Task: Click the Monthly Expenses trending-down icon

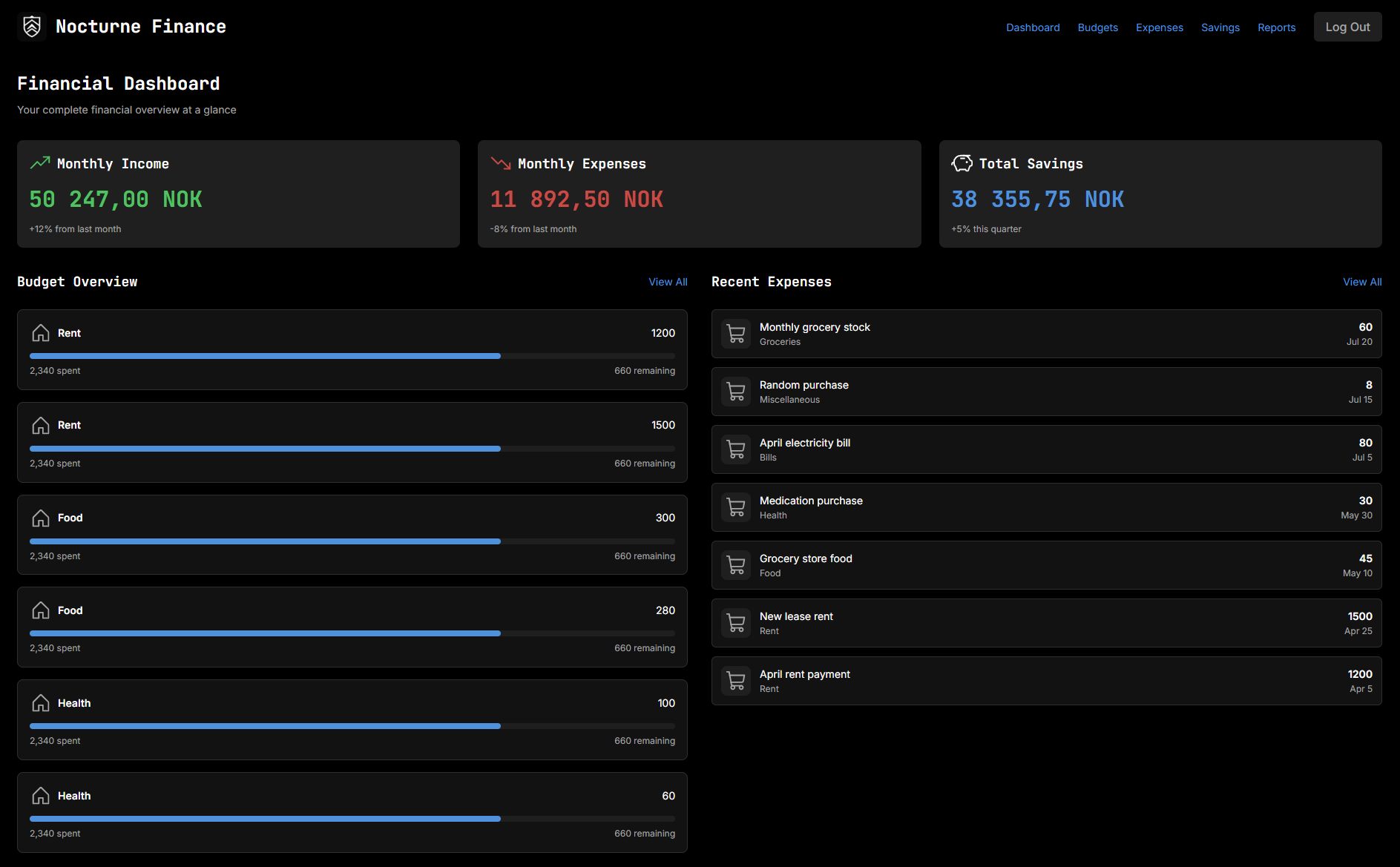Action: tap(501, 163)
